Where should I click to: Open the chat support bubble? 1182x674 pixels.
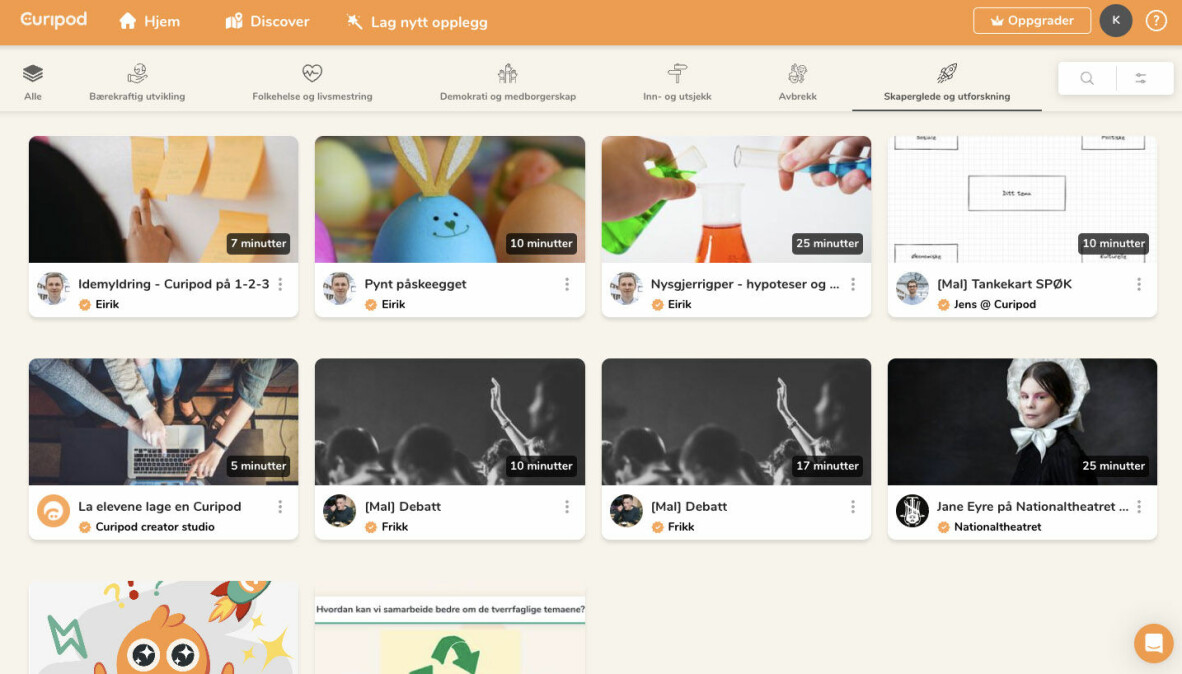(1153, 642)
